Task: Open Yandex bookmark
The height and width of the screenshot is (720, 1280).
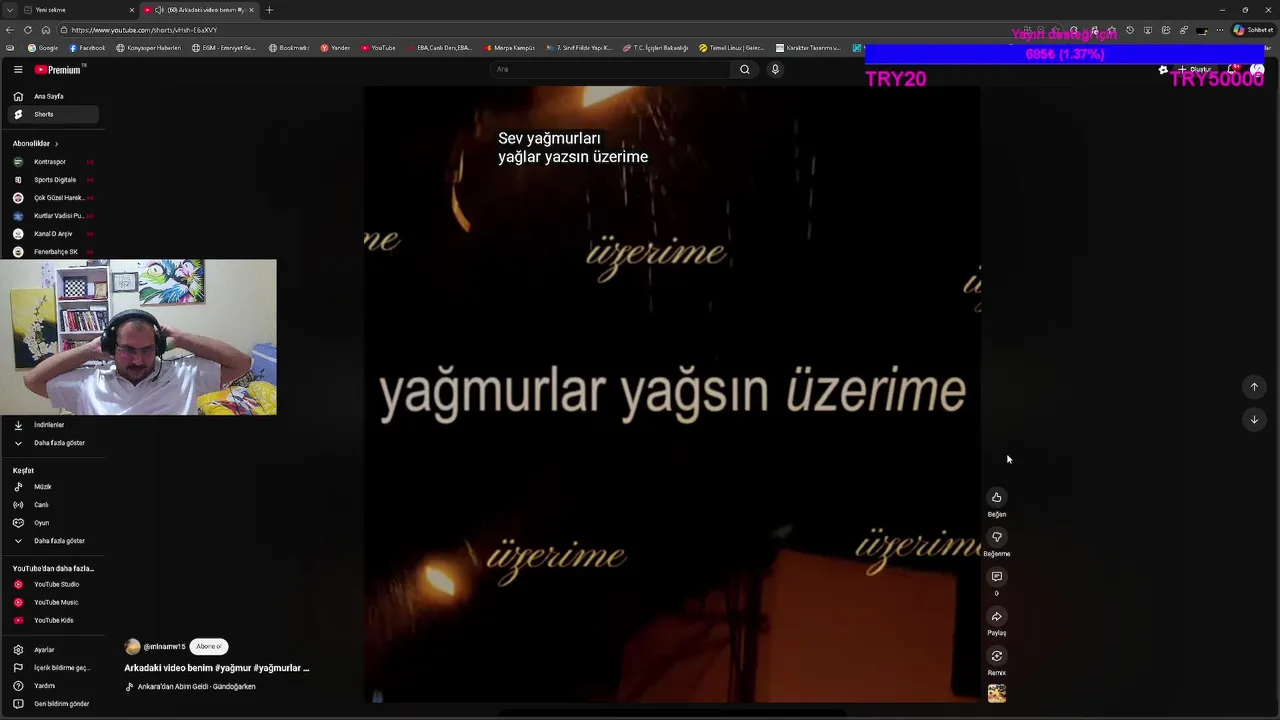Action: (335, 48)
